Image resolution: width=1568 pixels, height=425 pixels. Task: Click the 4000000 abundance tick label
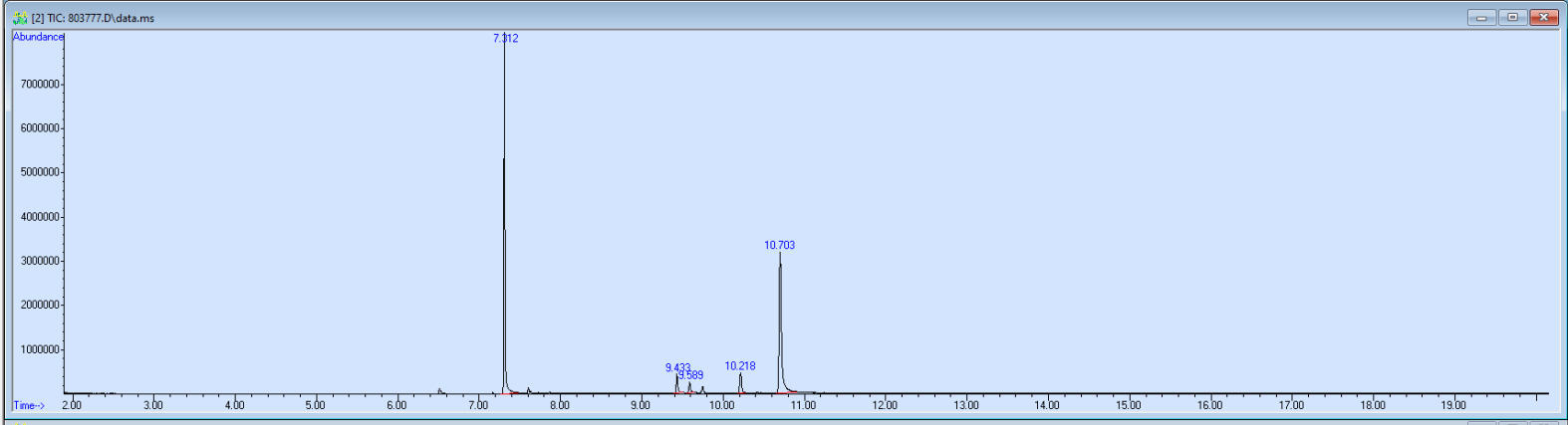point(40,217)
